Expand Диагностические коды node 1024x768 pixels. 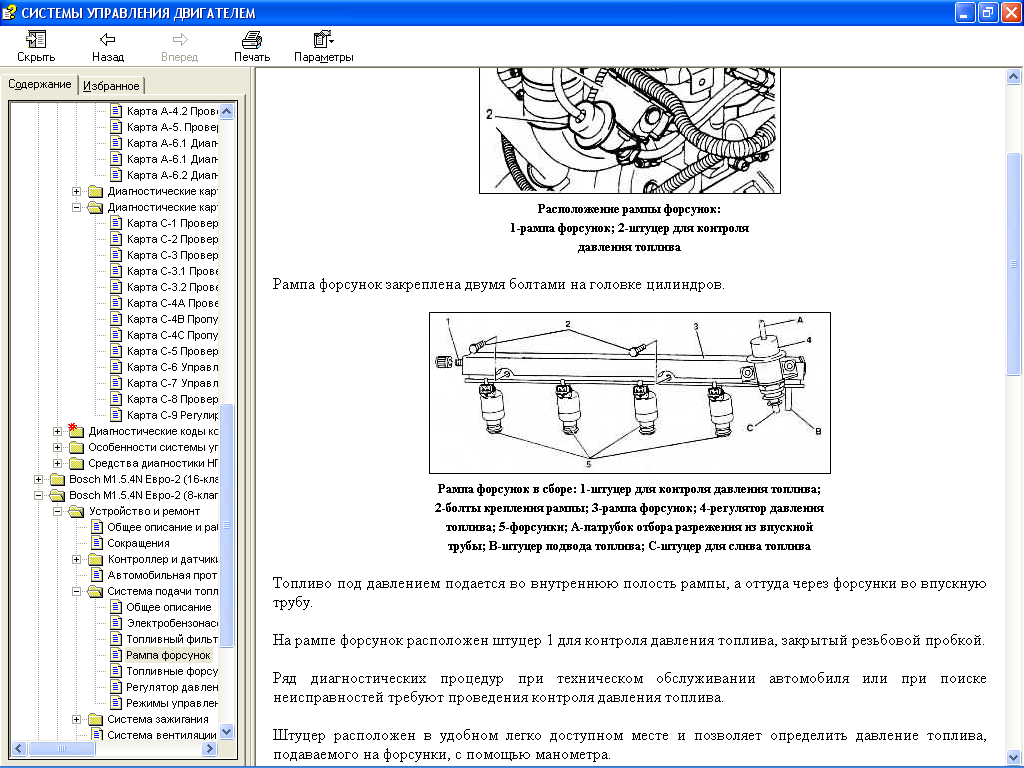(57, 431)
